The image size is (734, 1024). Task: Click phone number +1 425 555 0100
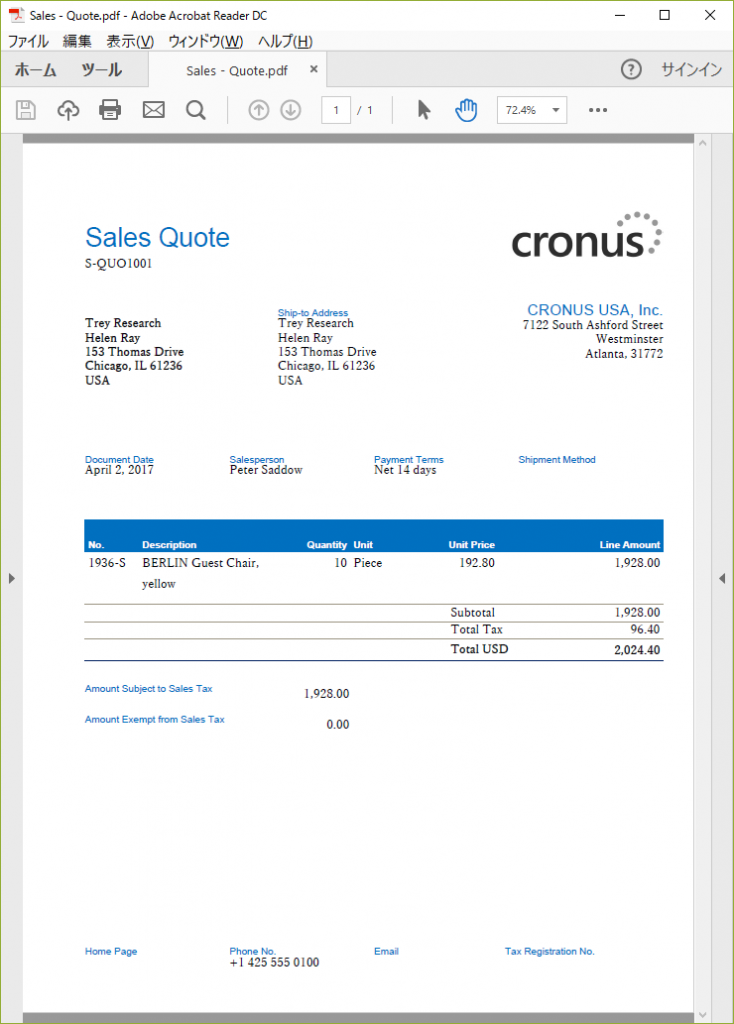tap(274, 962)
